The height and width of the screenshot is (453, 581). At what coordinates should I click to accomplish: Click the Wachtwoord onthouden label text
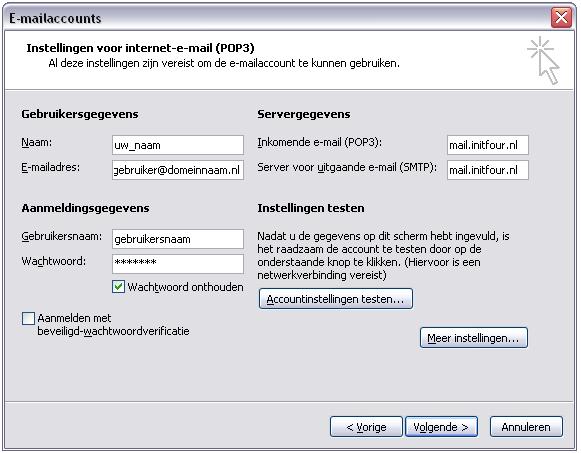tap(185, 287)
